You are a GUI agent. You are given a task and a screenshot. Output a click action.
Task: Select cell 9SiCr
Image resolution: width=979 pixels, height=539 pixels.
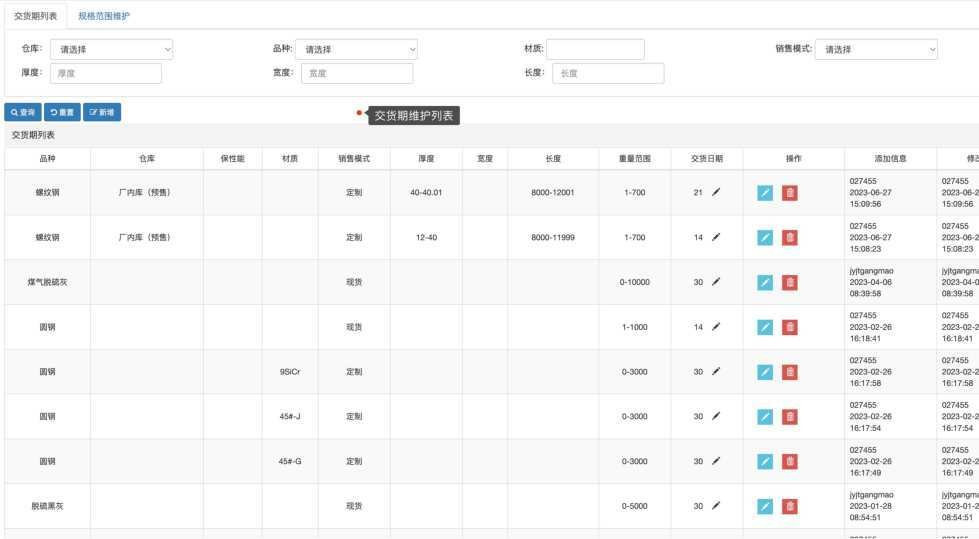click(290, 372)
